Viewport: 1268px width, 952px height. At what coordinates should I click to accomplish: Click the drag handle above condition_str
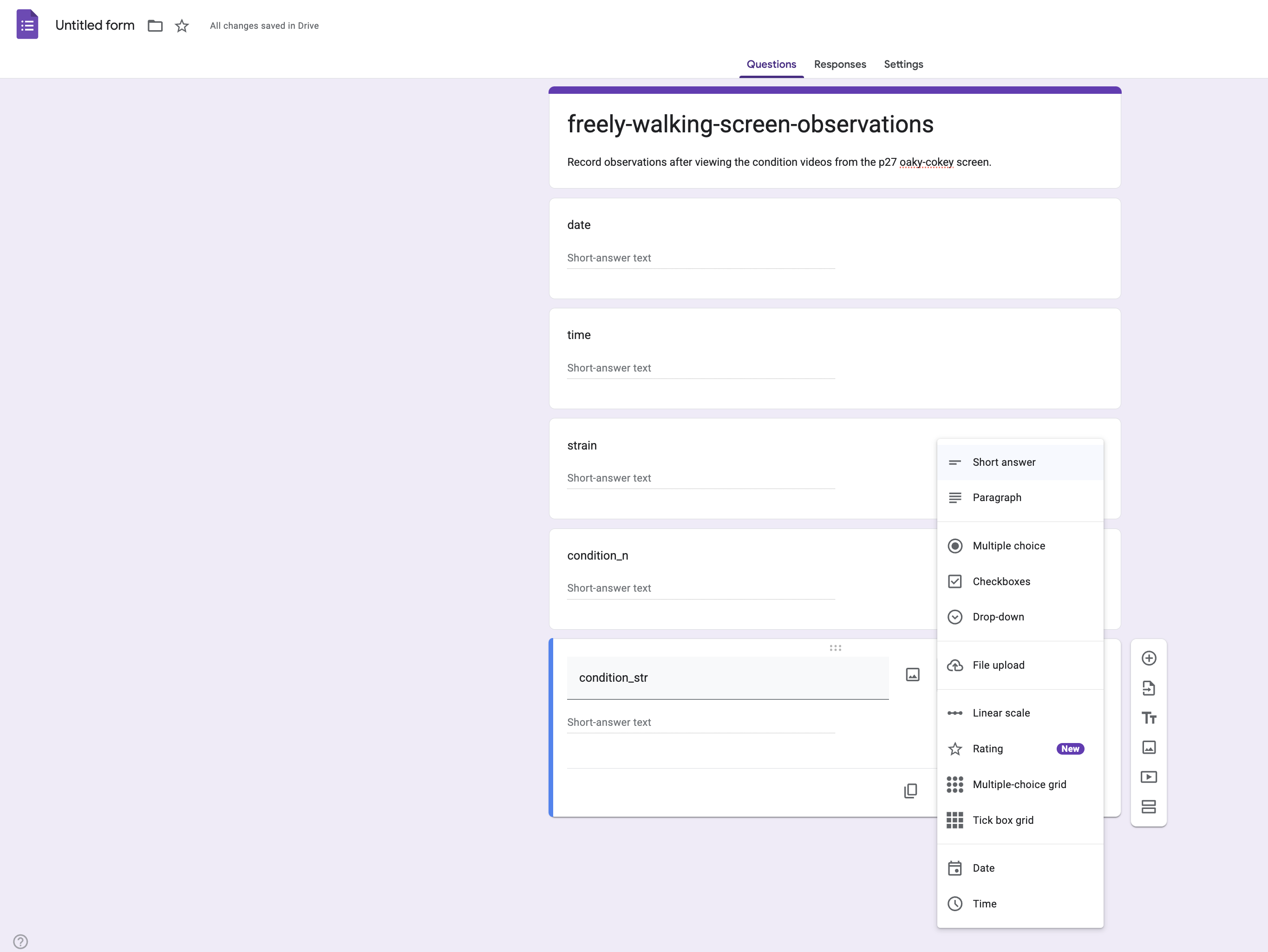click(x=835, y=648)
